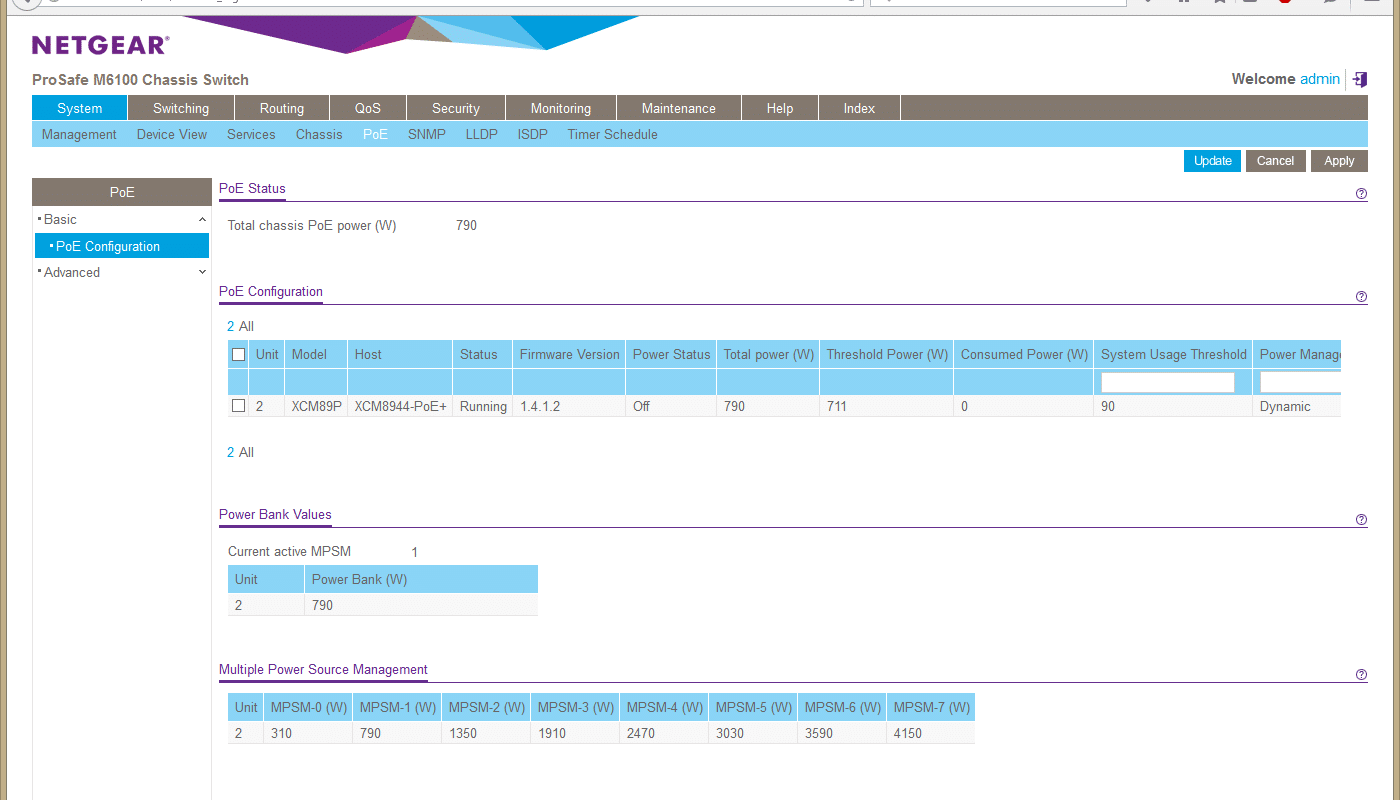The height and width of the screenshot is (800, 1400).
Task: Click the Update button
Action: point(1213,161)
